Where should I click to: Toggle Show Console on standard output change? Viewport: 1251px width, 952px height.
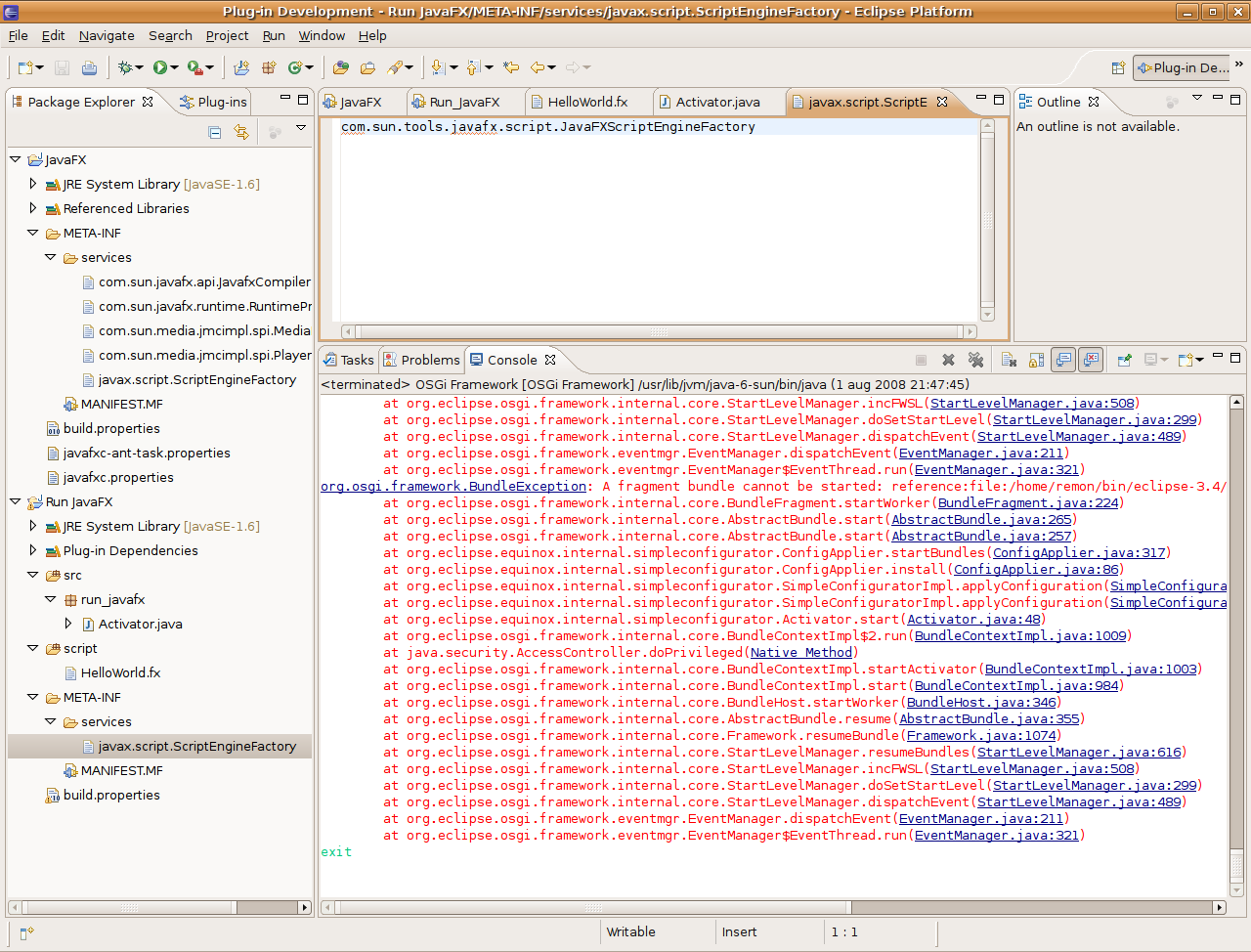(x=1063, y=361)
